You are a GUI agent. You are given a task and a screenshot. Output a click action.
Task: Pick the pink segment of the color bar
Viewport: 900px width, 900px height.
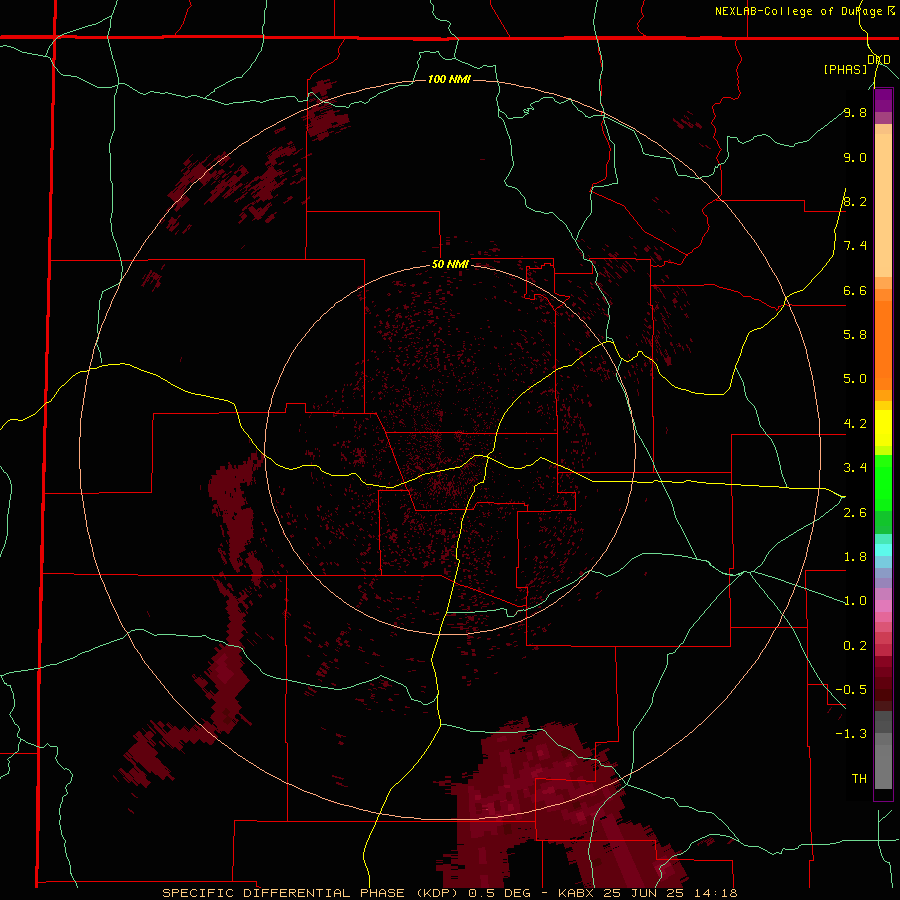[x=883, y=606]
